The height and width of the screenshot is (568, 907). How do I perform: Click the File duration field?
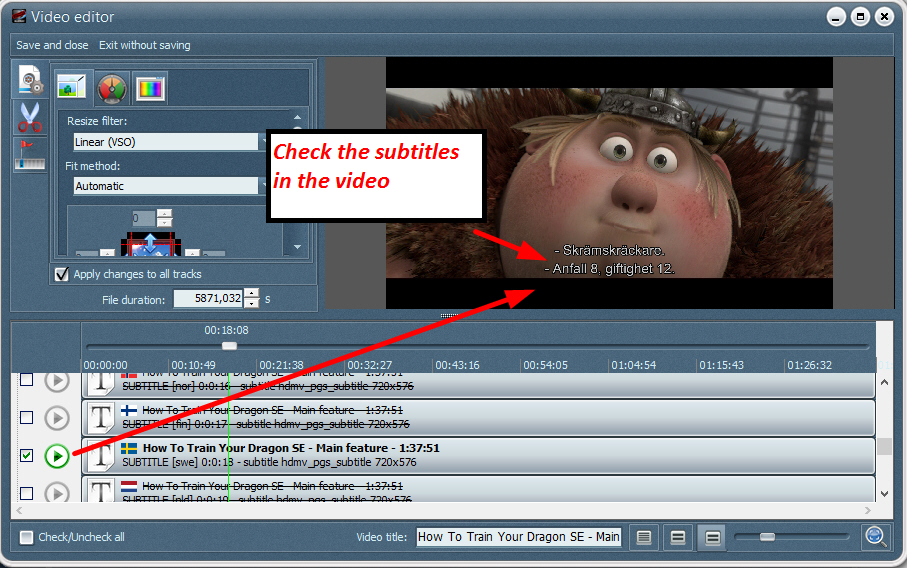pyautogui.click(x=208, y=298)
